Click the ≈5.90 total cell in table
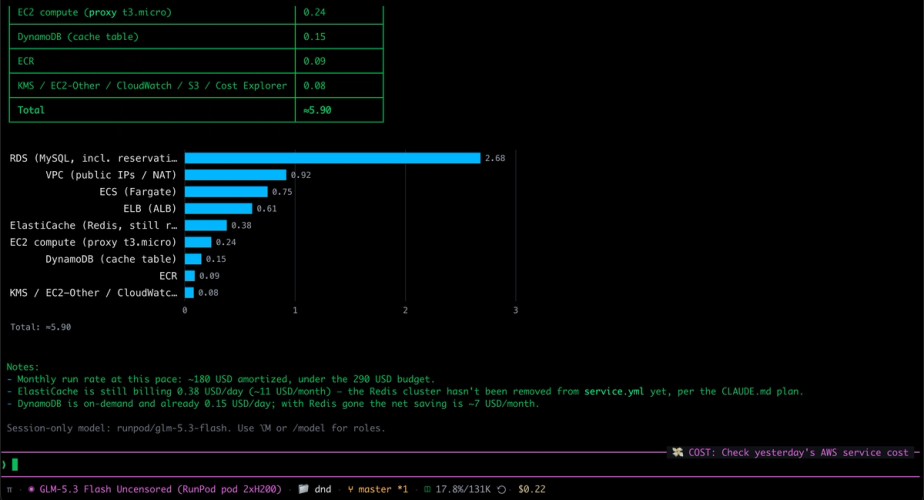 339,110
